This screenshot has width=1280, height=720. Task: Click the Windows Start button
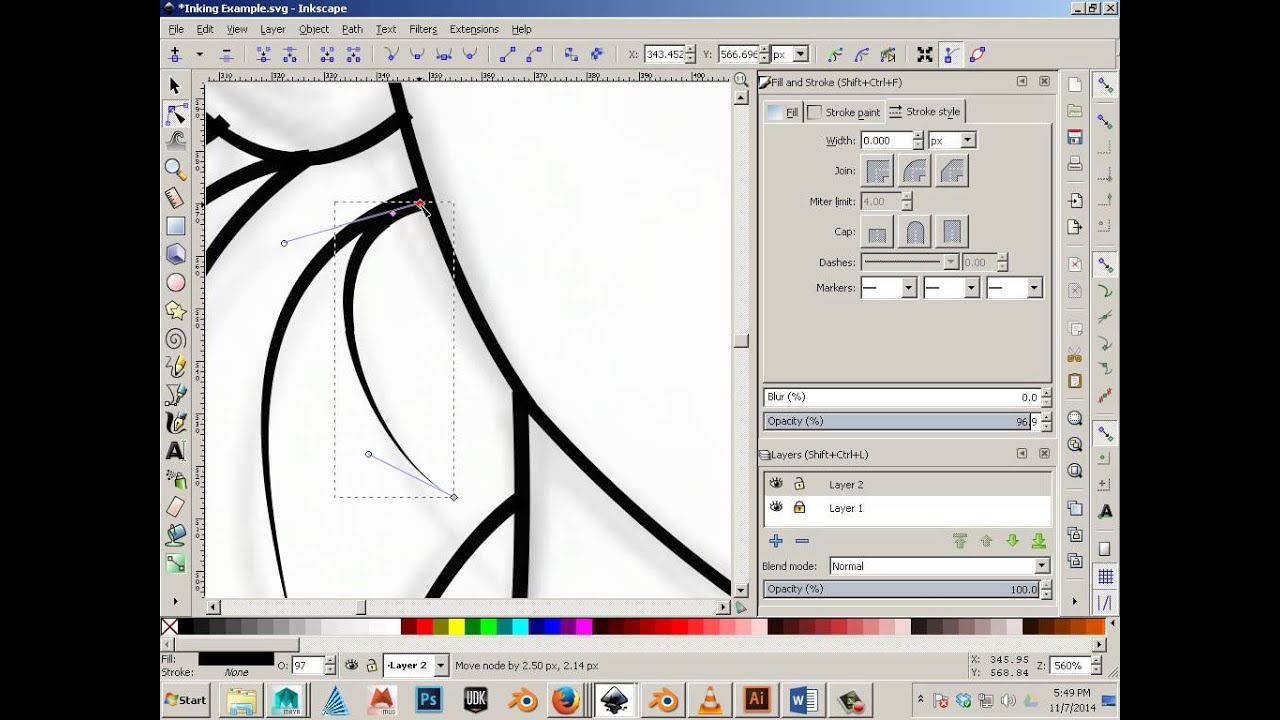click(186, 700)
